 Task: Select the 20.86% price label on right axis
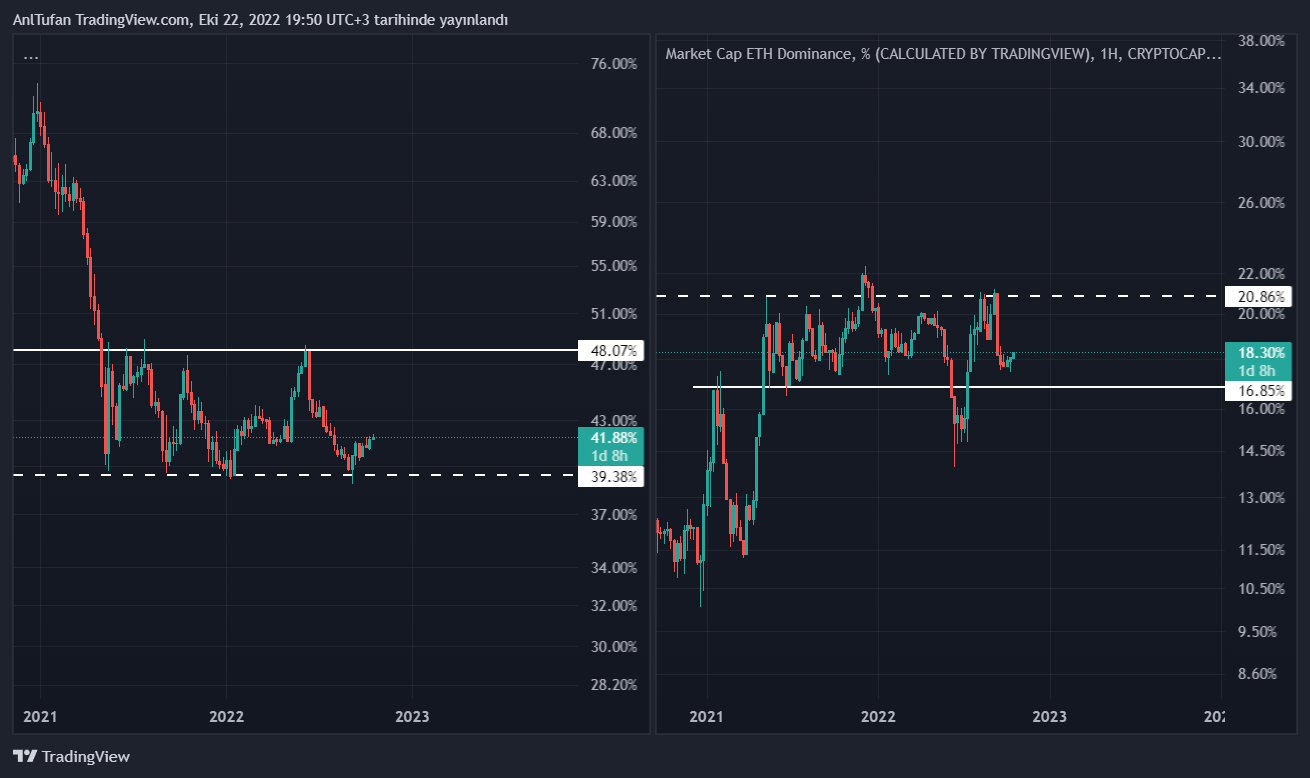pyautogui.click(x=1259, y=297)
